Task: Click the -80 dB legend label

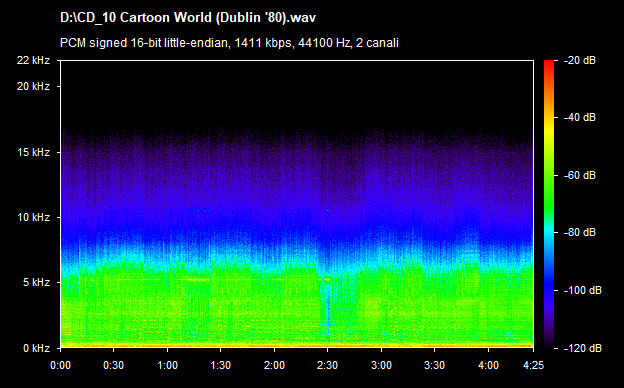Action: click(x=580, y=232)
